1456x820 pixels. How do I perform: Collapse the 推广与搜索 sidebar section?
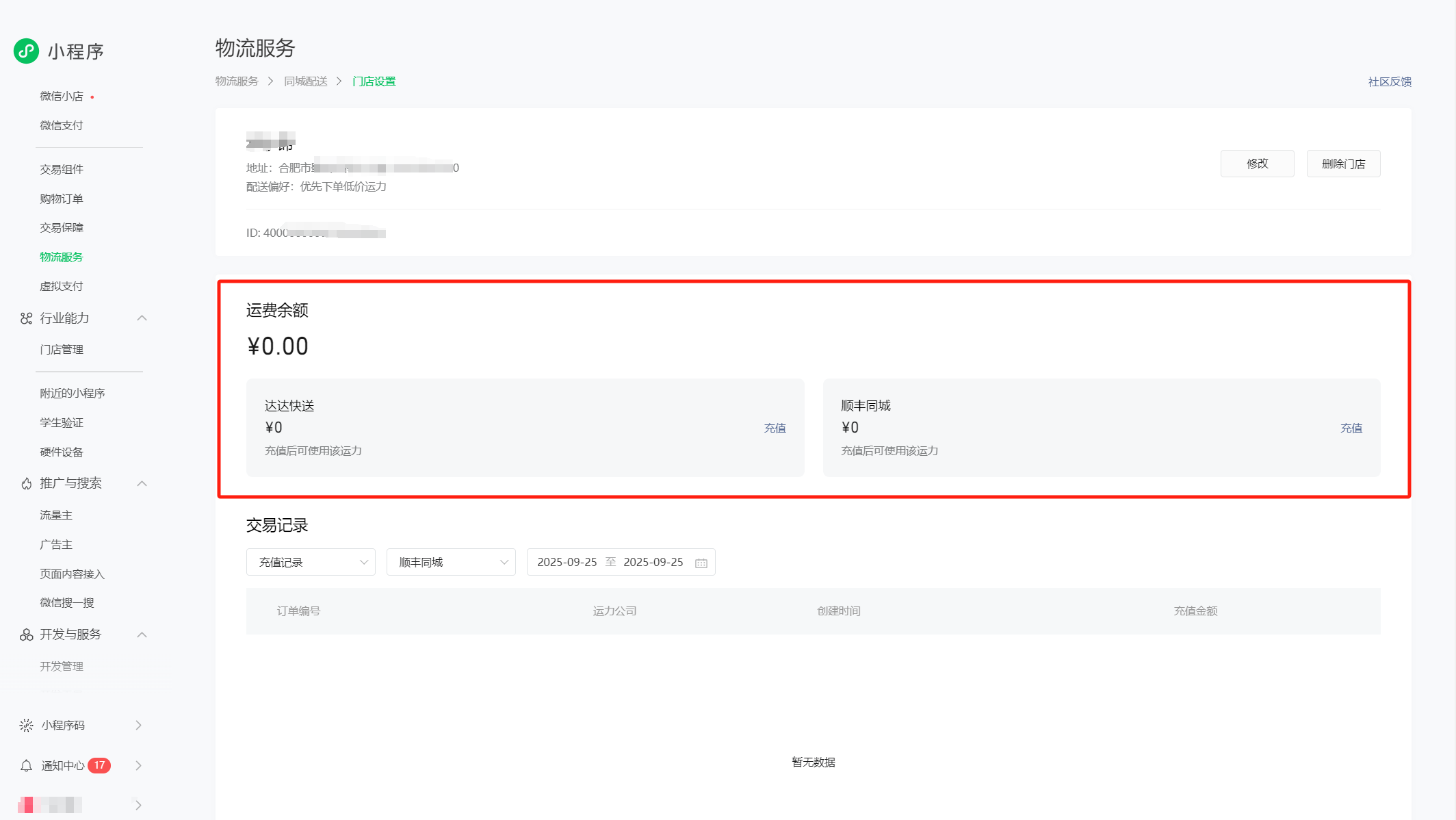click(142, 484)
